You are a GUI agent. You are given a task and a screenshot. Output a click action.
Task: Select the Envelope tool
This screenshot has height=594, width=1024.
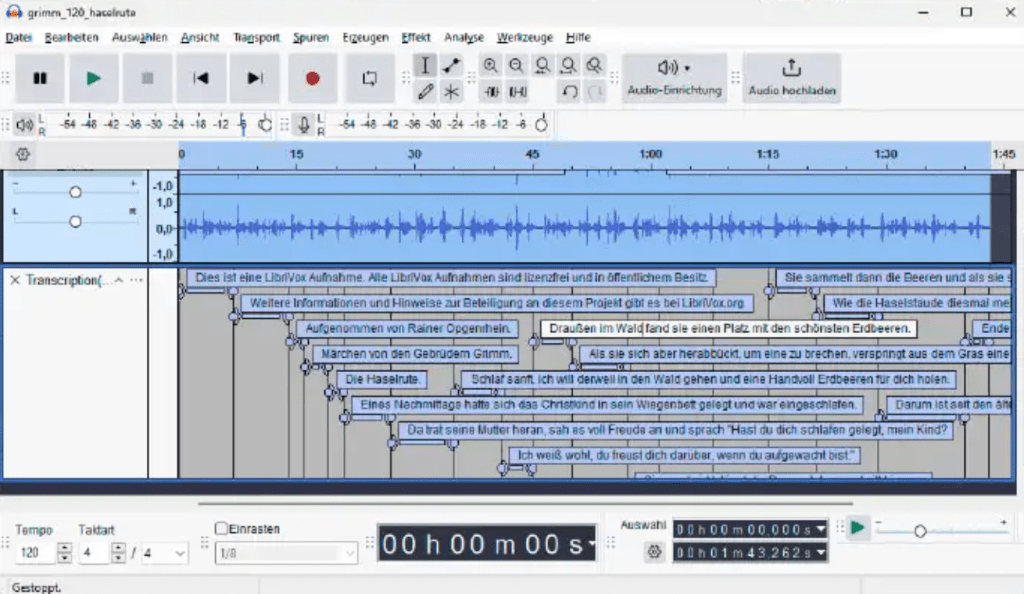451,66
